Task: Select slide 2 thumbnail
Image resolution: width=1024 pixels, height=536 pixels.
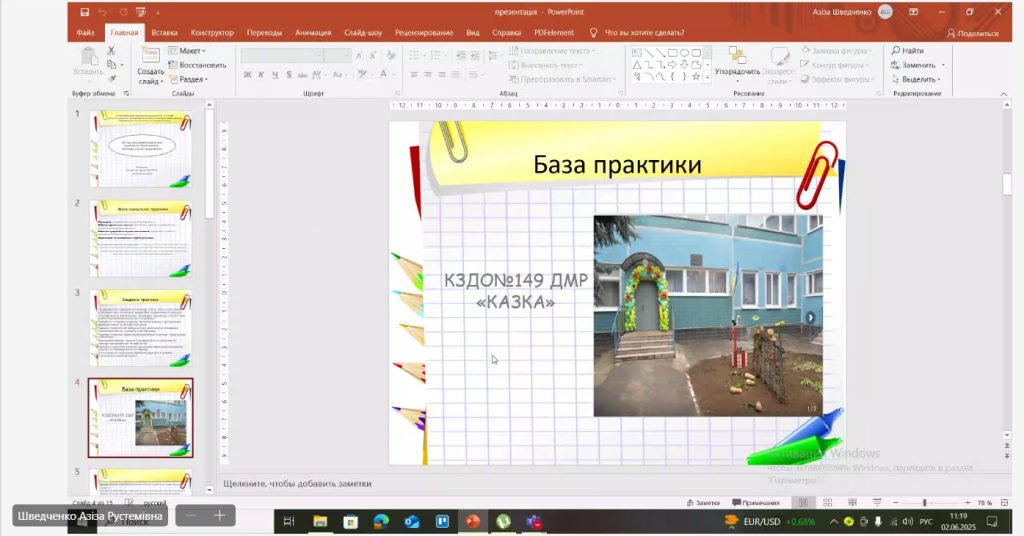Action: (x=140, y=239)
